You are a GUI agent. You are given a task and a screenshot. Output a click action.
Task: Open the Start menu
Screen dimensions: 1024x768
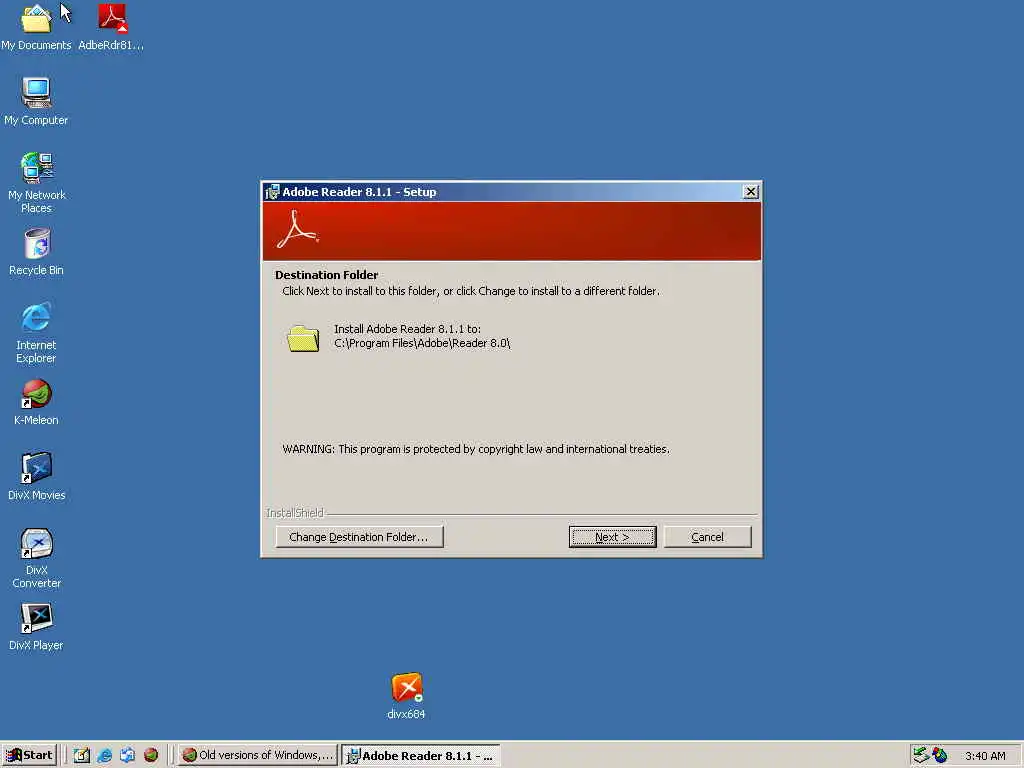[x=29, y=755]
